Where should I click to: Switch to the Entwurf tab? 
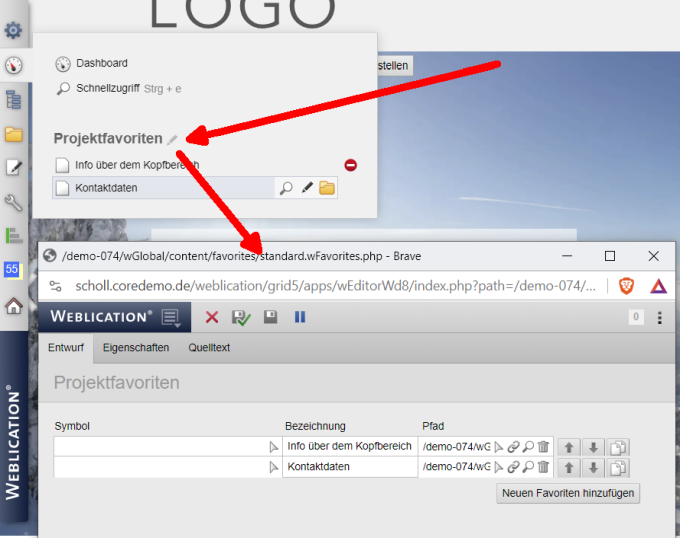[x=66, y=348]
